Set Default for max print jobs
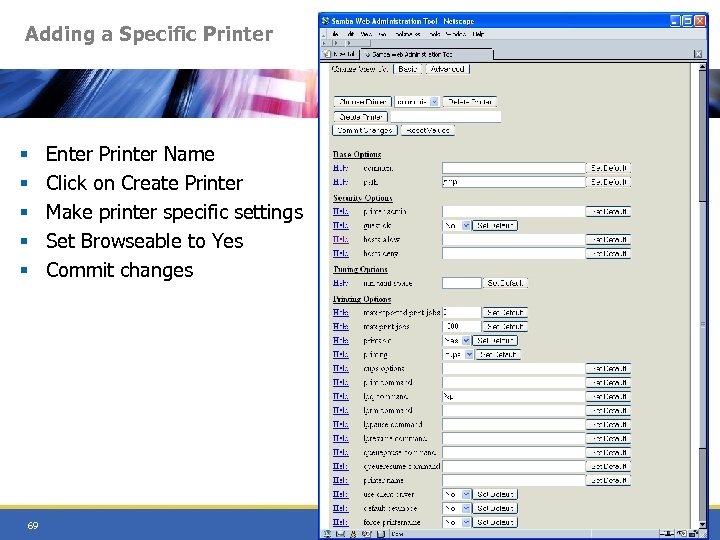The image size is (720, 540). (505, 326)
